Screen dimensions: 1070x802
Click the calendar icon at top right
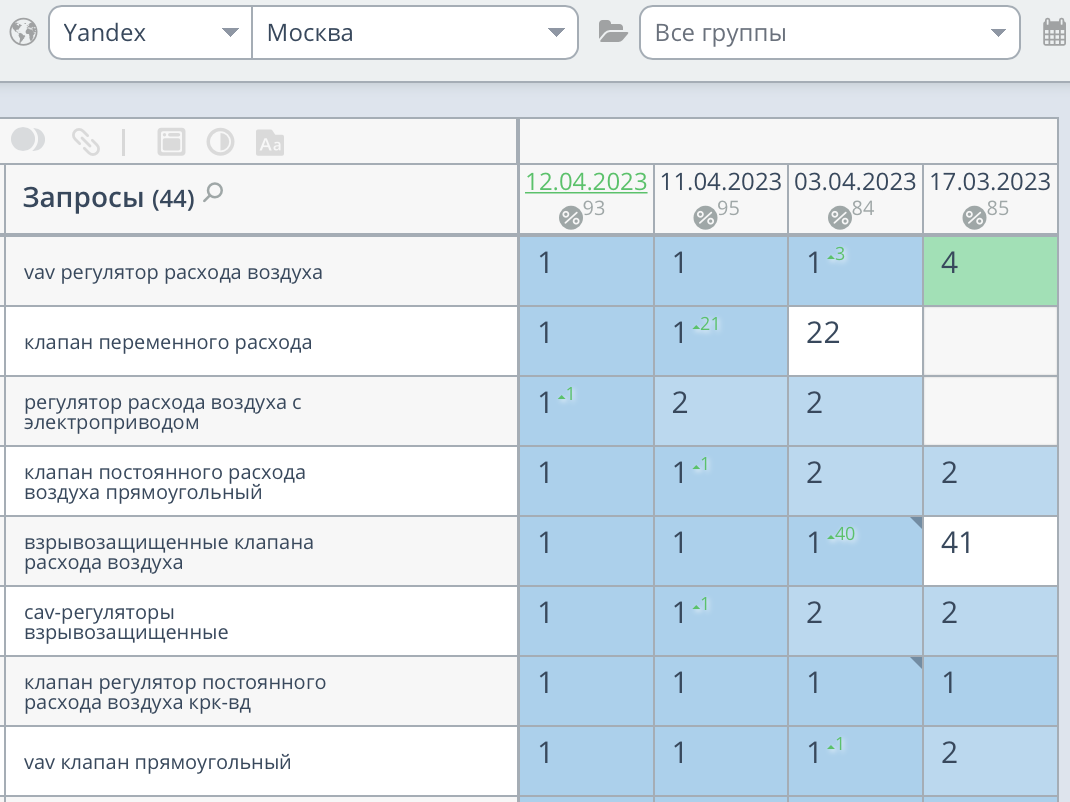point(1054,32)
